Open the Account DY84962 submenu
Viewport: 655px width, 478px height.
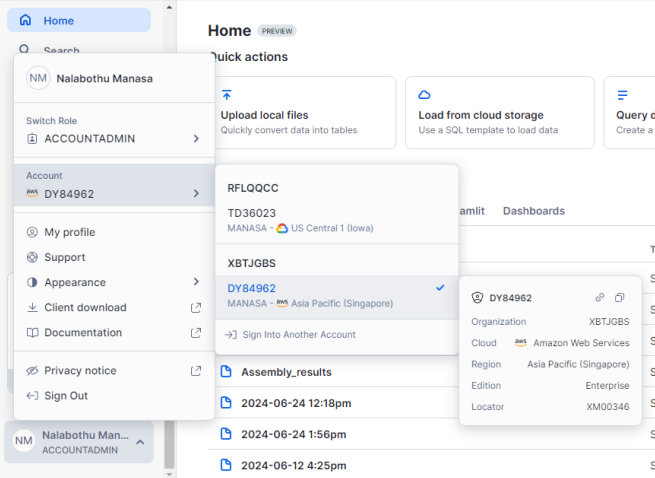113,193
